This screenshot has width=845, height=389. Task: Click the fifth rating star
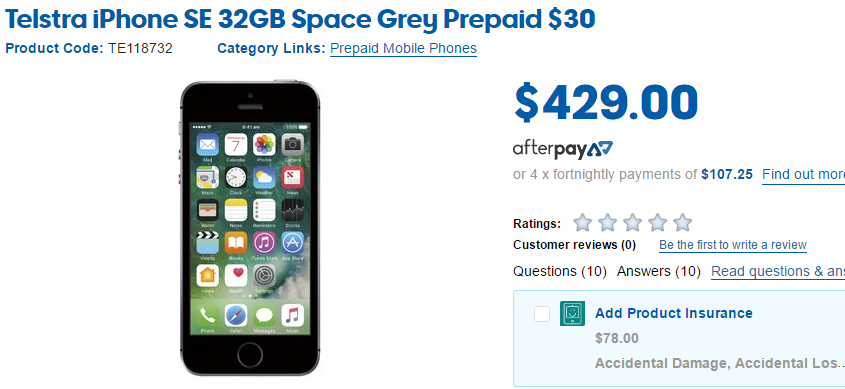click(x=682, y=222)
